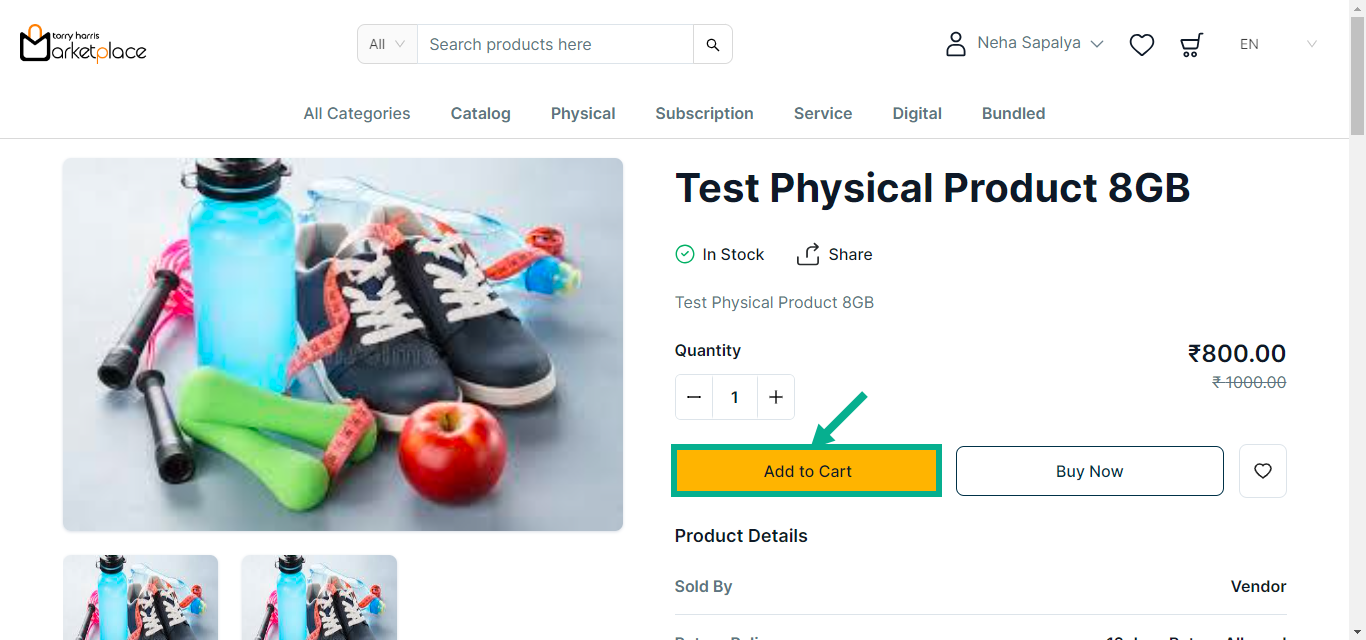Click the Torry Harris Marketplace logo
Viewport: 1366px width, 640px height.
pos(83,44)
